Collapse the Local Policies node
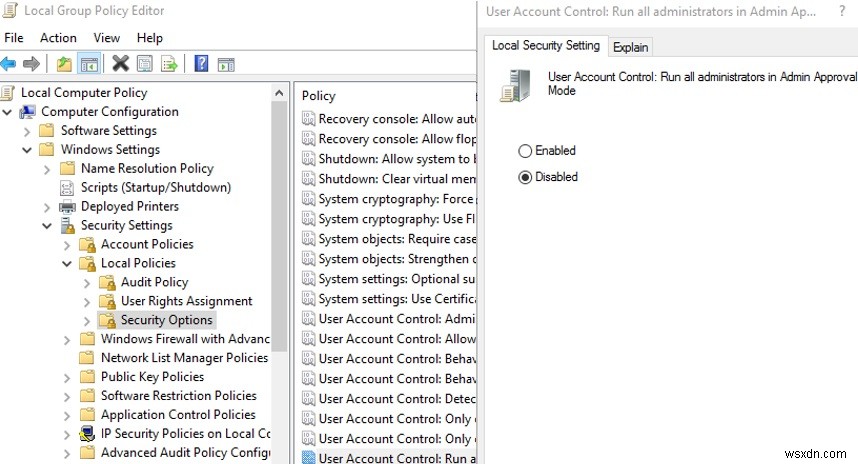 (67, 264)
